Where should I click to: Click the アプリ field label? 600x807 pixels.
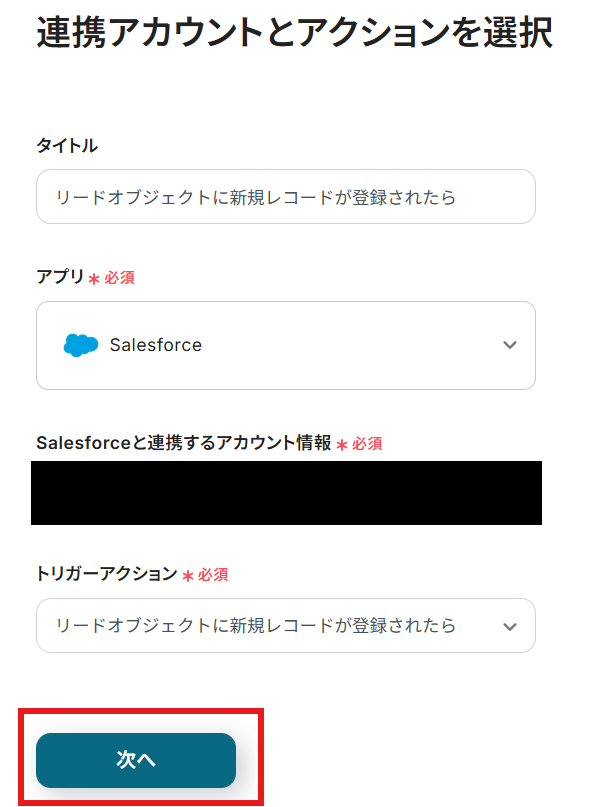[60, 277]
